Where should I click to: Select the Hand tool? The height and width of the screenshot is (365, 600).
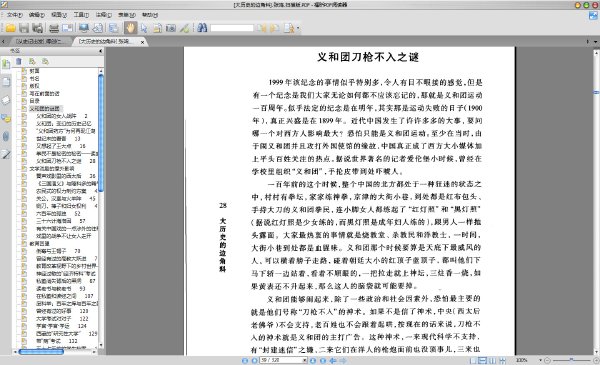pyautogui.click(x=130, y=28)
